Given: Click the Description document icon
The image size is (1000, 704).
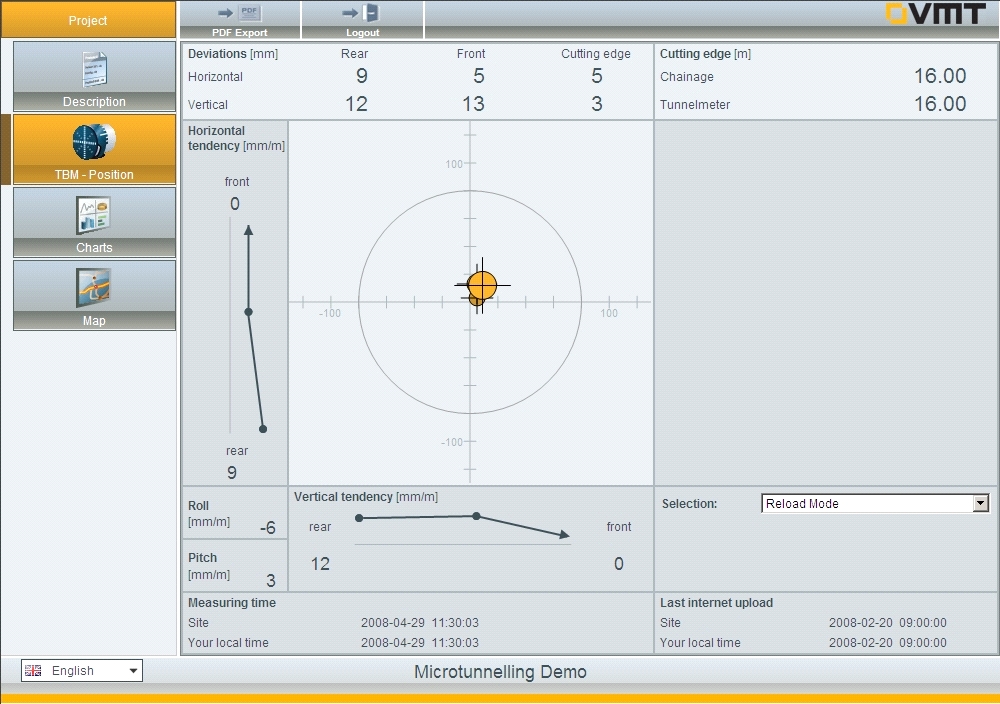Looking at the screenshot, I should coord(94,69).
